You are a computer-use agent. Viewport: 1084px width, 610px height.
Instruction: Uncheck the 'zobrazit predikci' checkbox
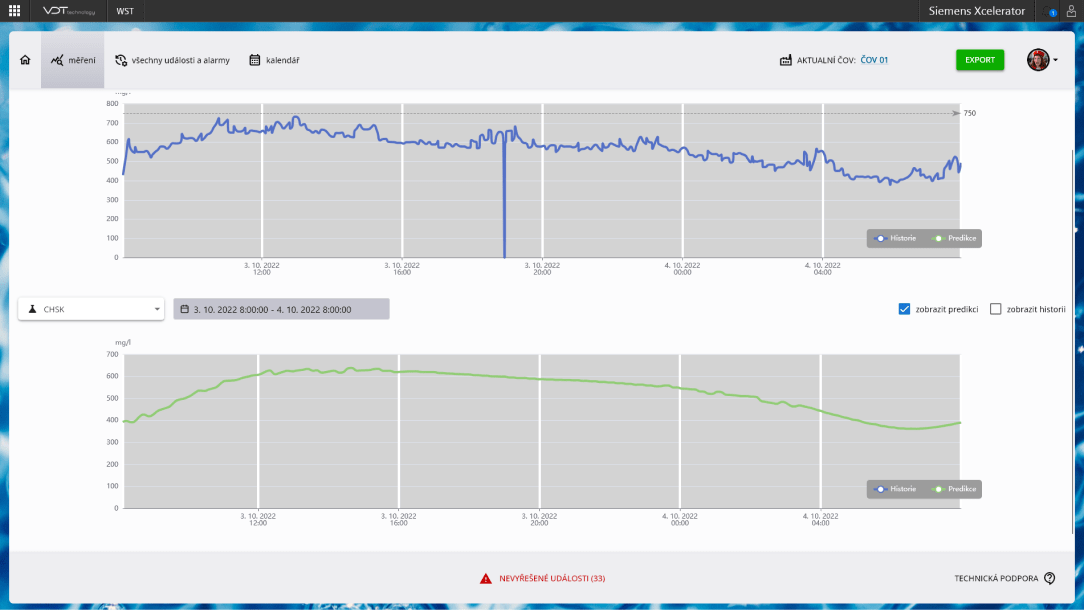(x=904, y=309)
